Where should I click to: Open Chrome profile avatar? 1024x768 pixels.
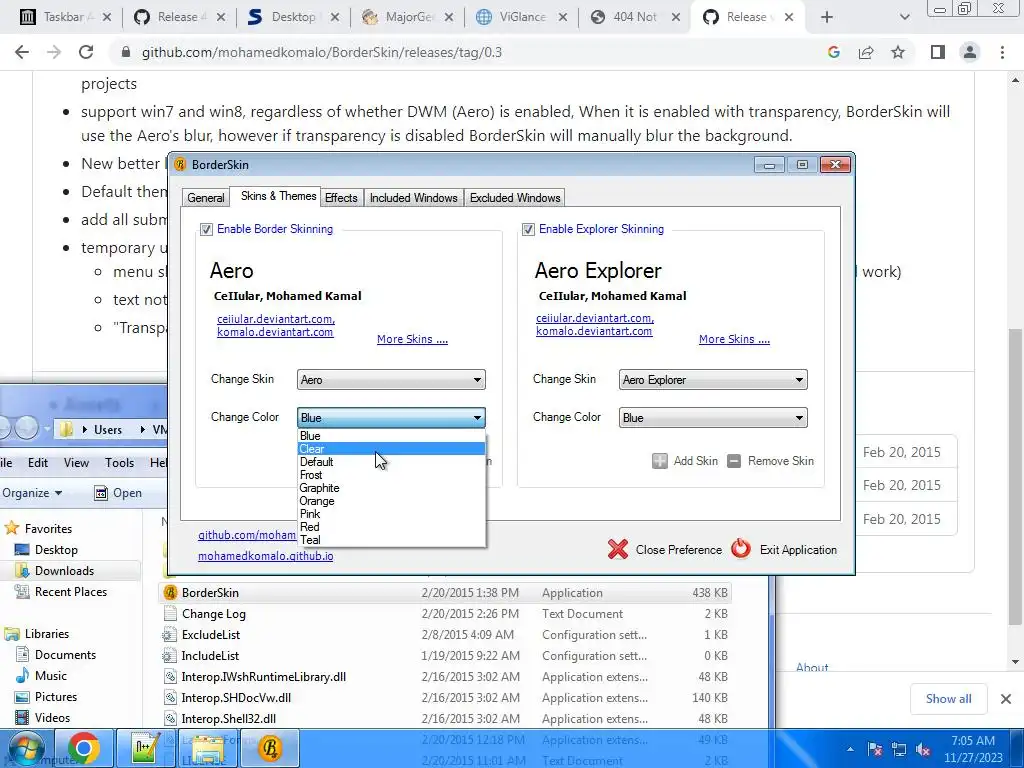tap(970, 52)
